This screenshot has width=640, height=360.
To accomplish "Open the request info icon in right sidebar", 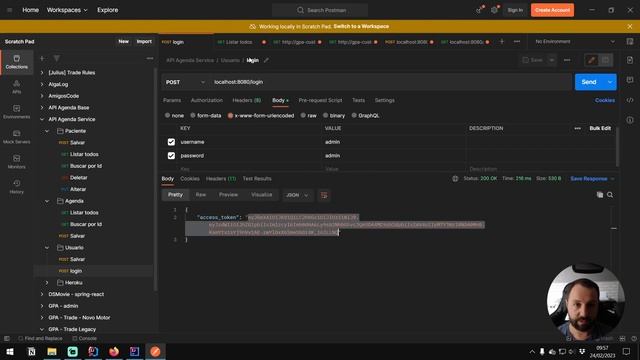I will click(630, 120).
